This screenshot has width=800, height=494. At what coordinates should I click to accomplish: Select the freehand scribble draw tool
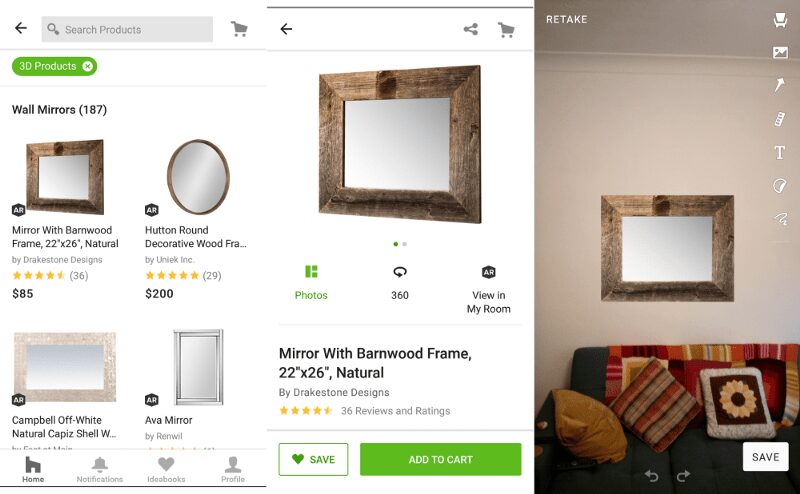coord(780,219)
